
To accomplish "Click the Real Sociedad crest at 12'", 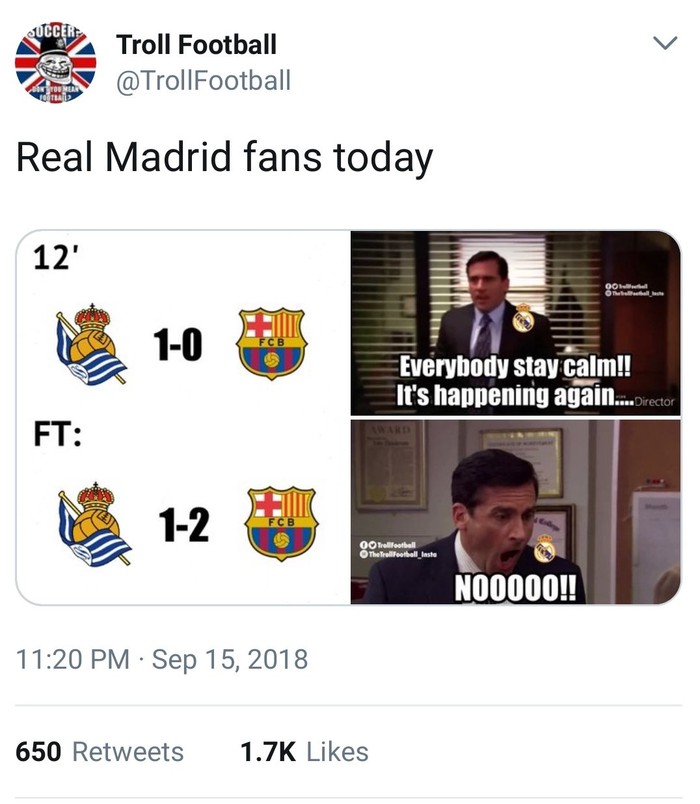I will [x=90, y=343].
